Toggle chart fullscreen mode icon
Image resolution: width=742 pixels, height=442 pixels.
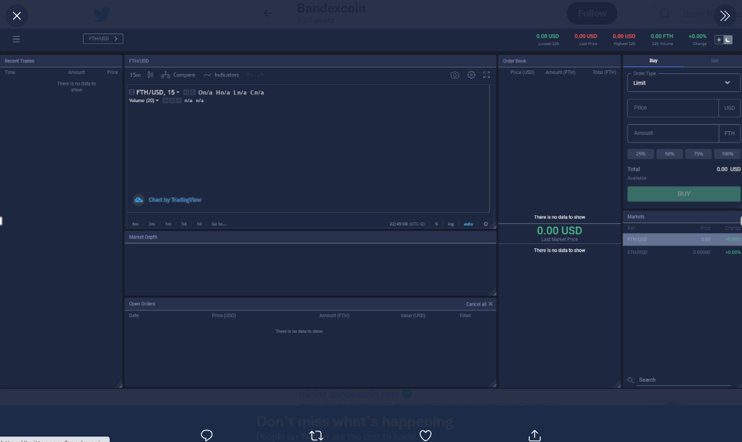(x=486, y=75)
